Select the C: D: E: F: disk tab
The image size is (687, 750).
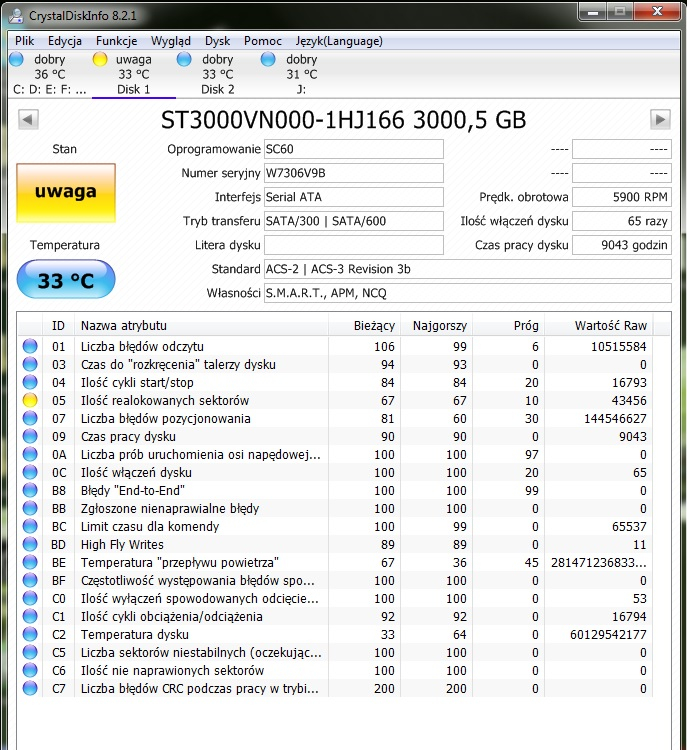[x=50, y=74]
